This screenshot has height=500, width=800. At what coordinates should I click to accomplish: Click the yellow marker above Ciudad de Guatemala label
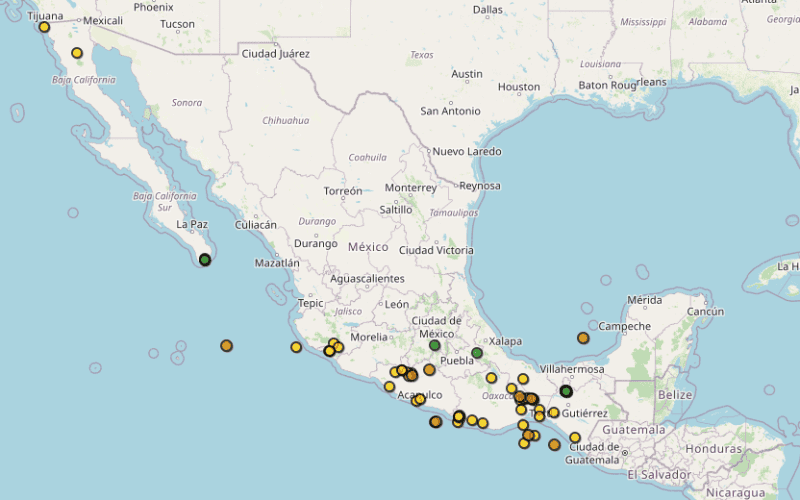pyautogui.click(x=575, y=437)
